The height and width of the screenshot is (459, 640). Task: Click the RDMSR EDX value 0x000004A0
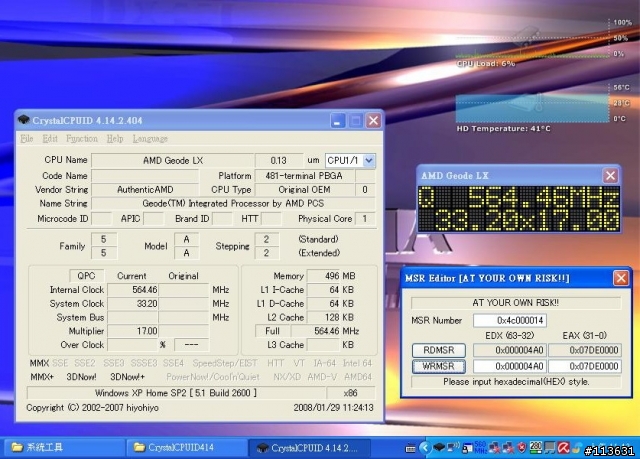[509, 350]
